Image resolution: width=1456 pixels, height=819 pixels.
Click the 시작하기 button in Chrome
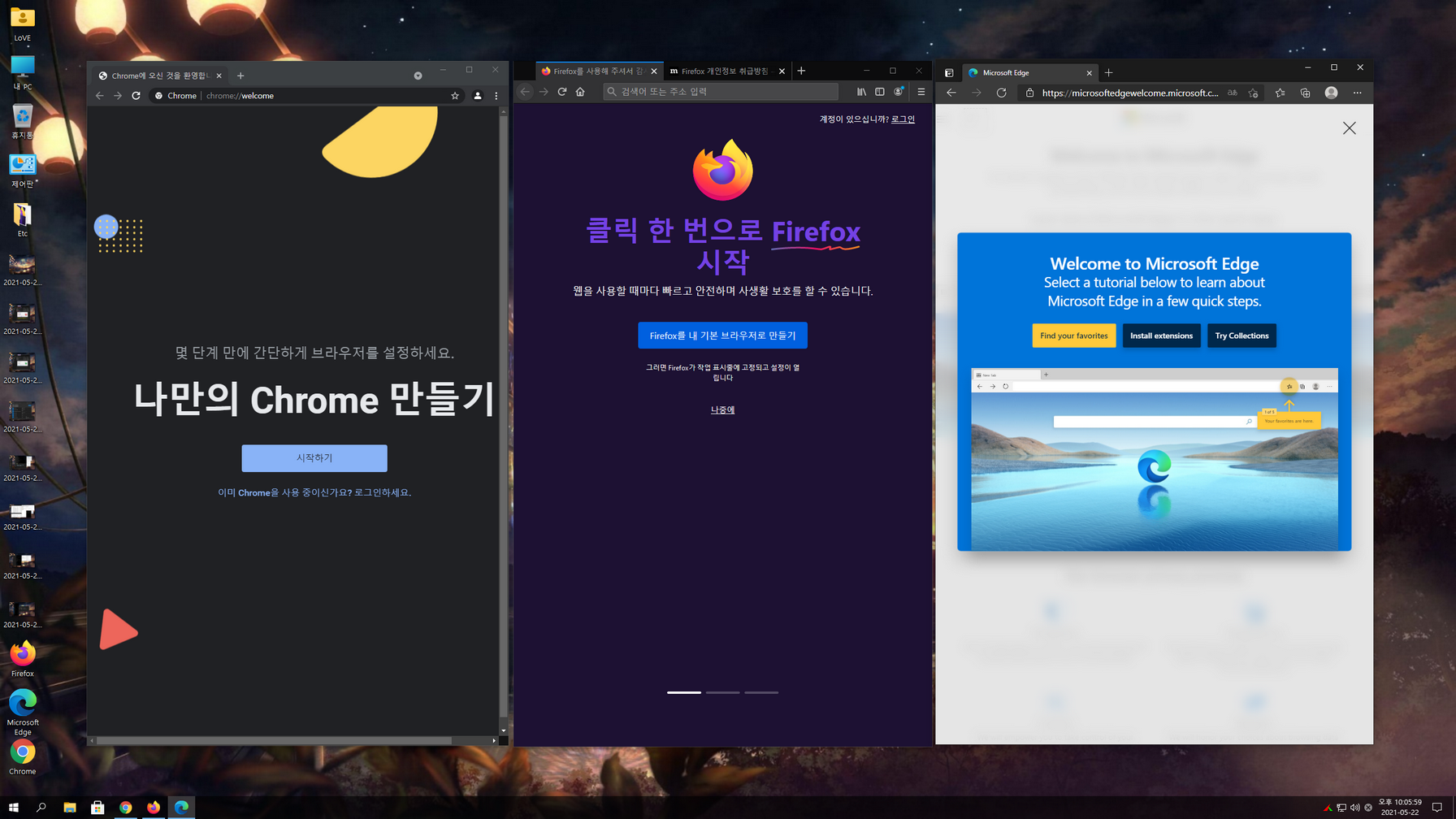(x=314, y=458)
